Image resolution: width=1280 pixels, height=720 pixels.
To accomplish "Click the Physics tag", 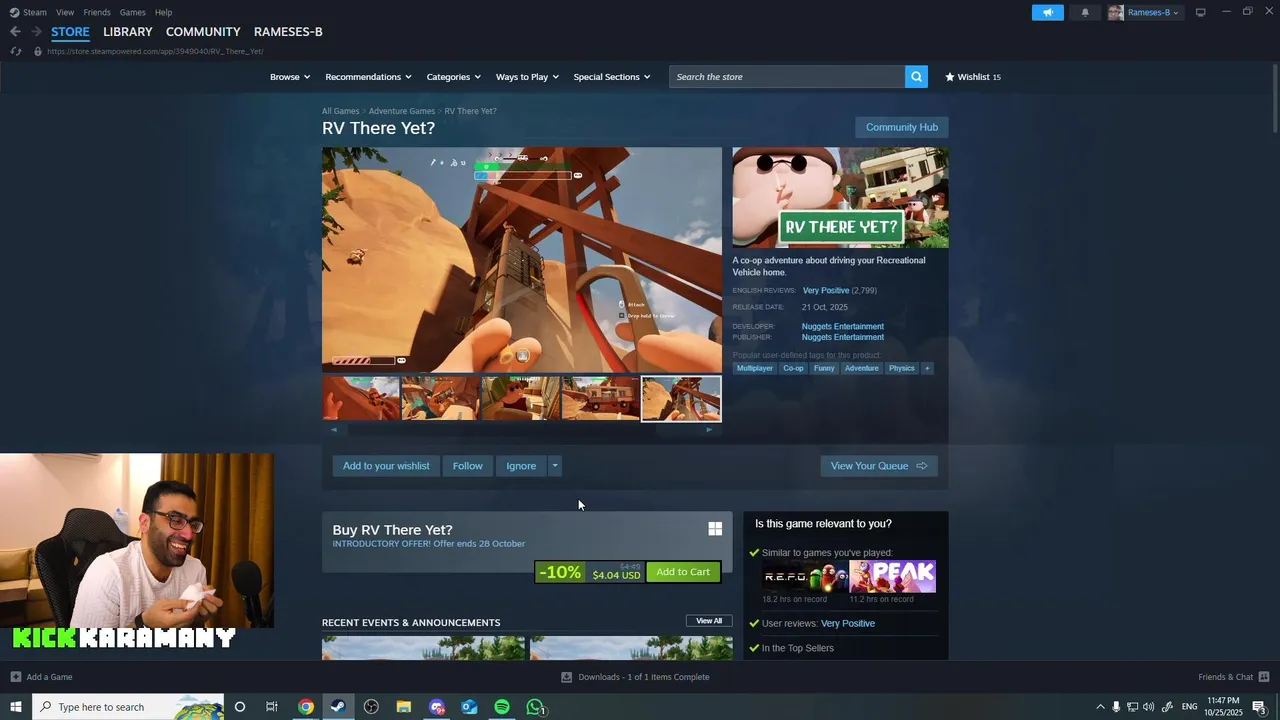I will click(902, 368).
